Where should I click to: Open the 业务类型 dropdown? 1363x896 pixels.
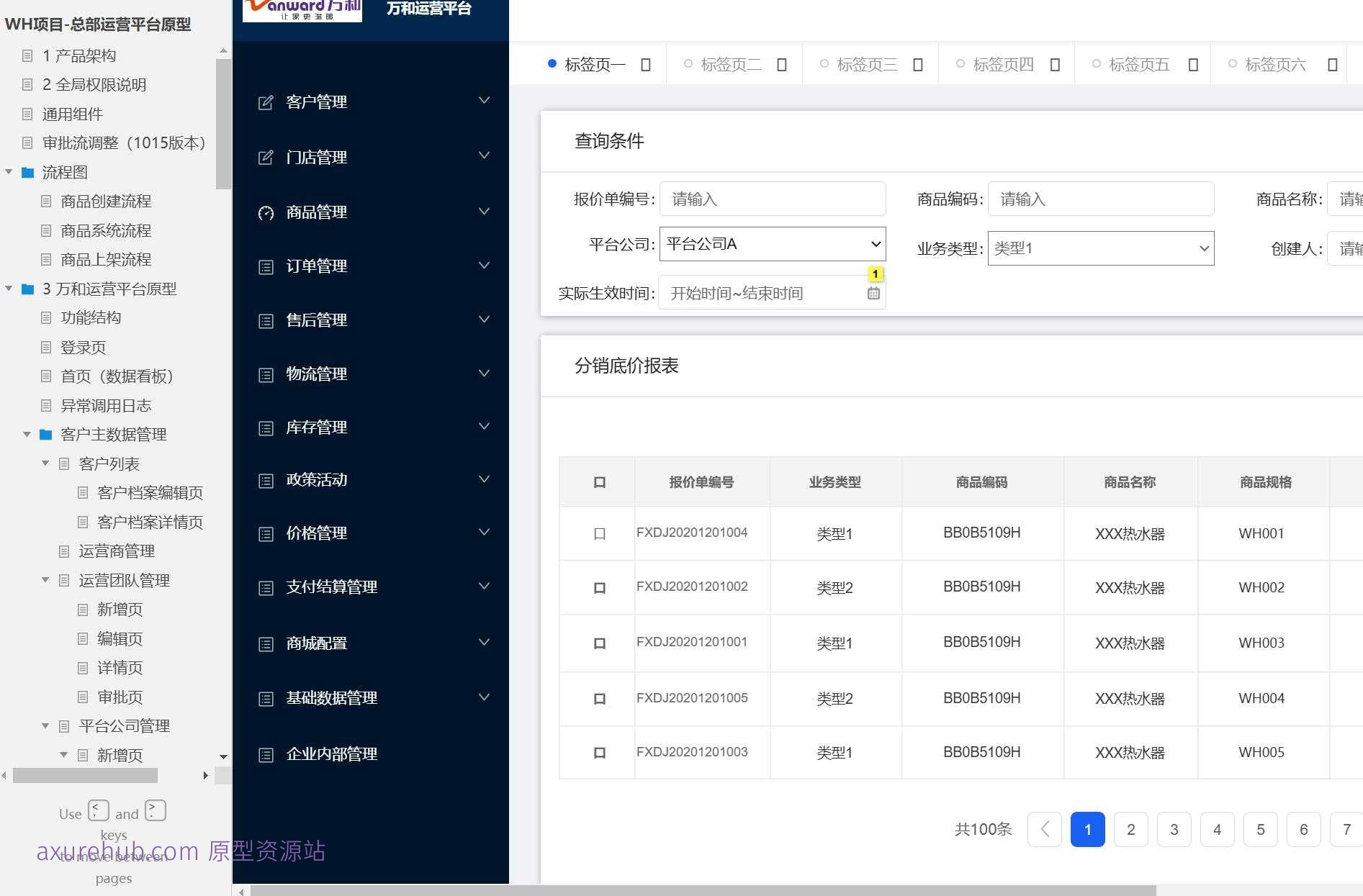pos(1099,248)
